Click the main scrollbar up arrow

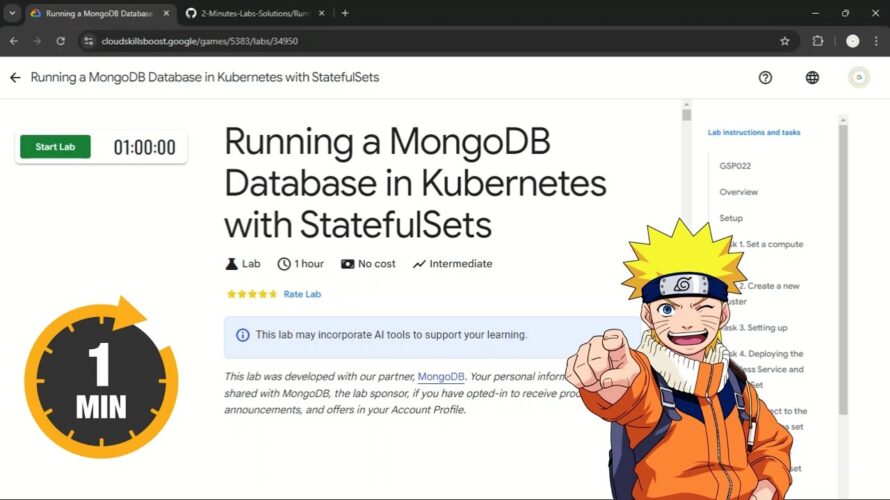pyautogui.click(x=687, y=104)
